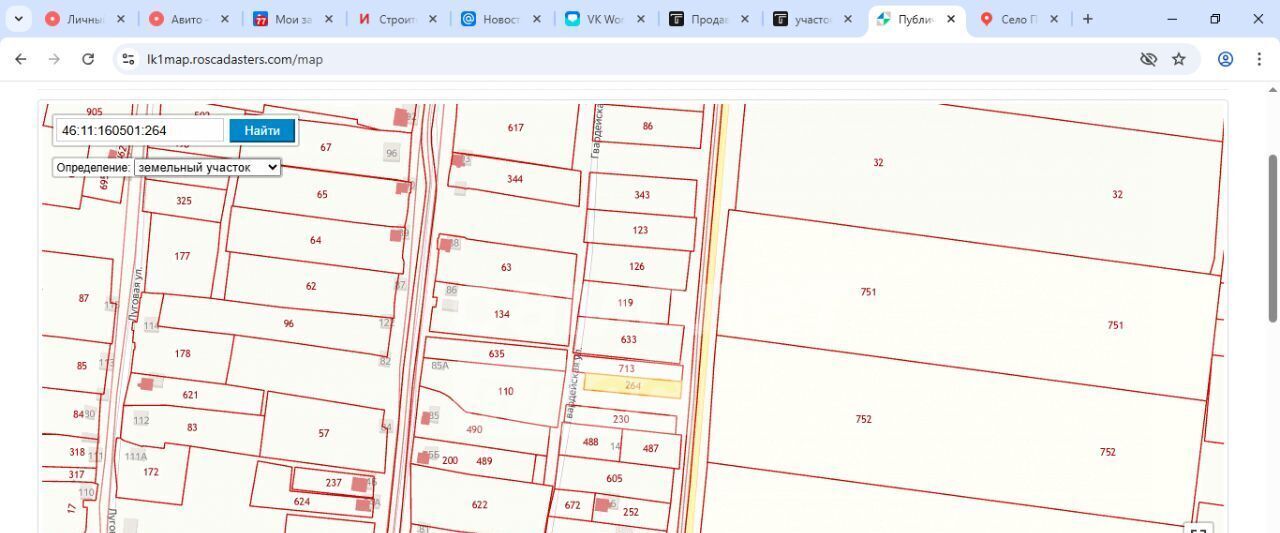Click parcel 672 on the map

(573, 505)
